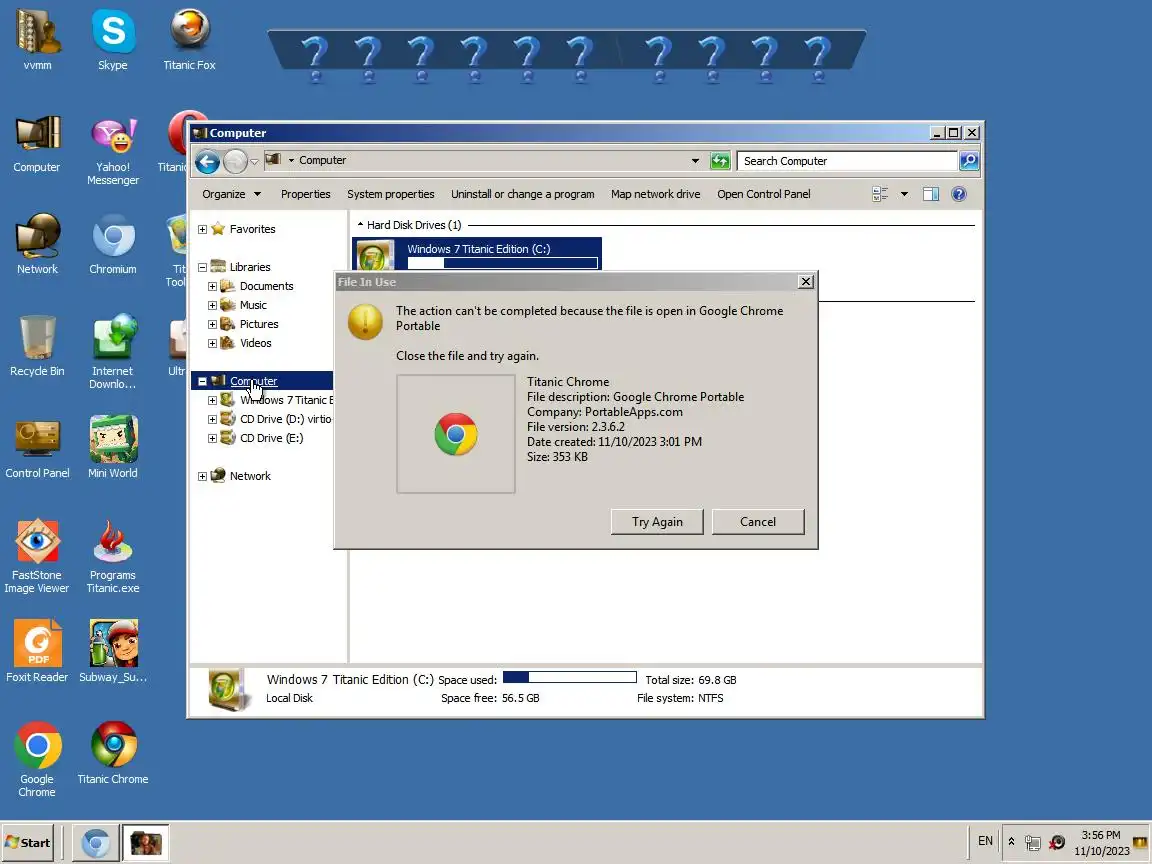Image resolution: width=1152 pixels, height=864 pixels.
Task: Select Windows 7 Titanic Edition (C:) drive
Action: tap(477, 254)
